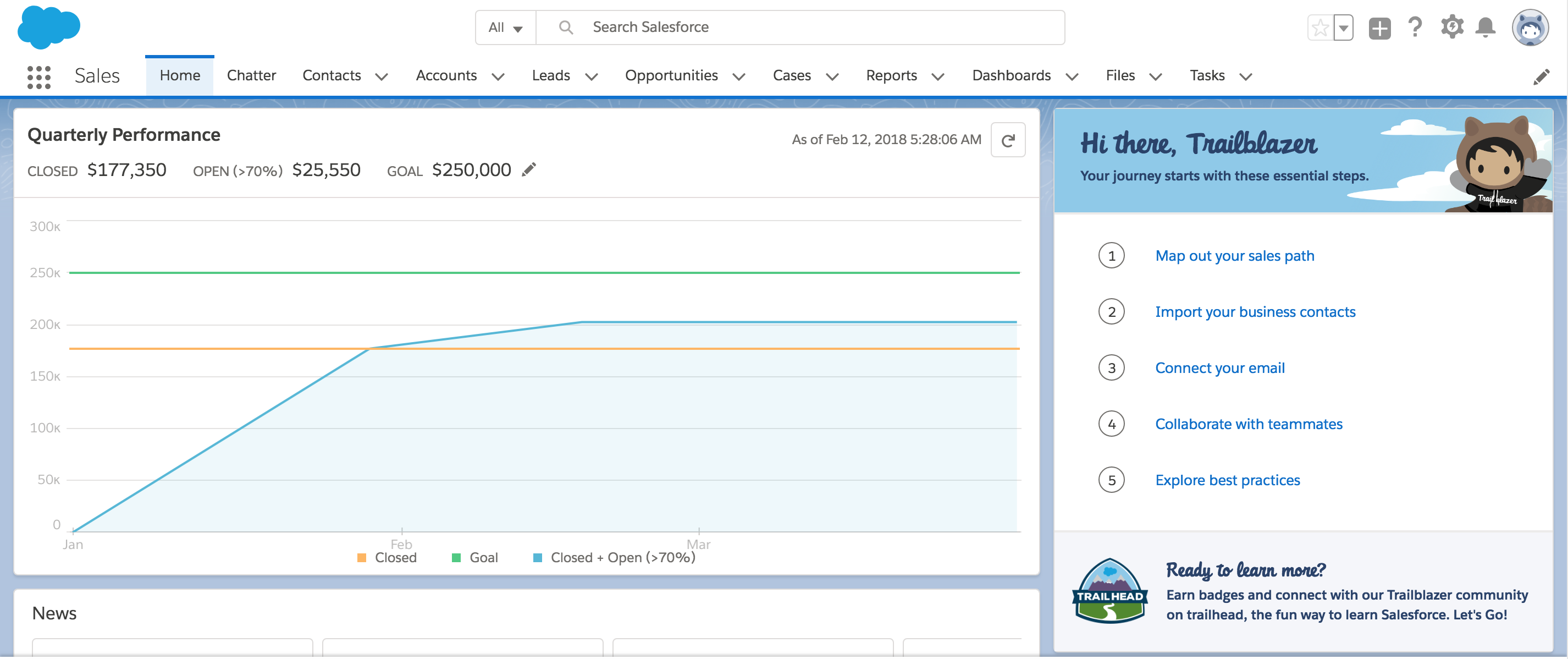Click the blue Closed + Open legend swatch
The image size is (1568, 659).
(x=538, y=558)
